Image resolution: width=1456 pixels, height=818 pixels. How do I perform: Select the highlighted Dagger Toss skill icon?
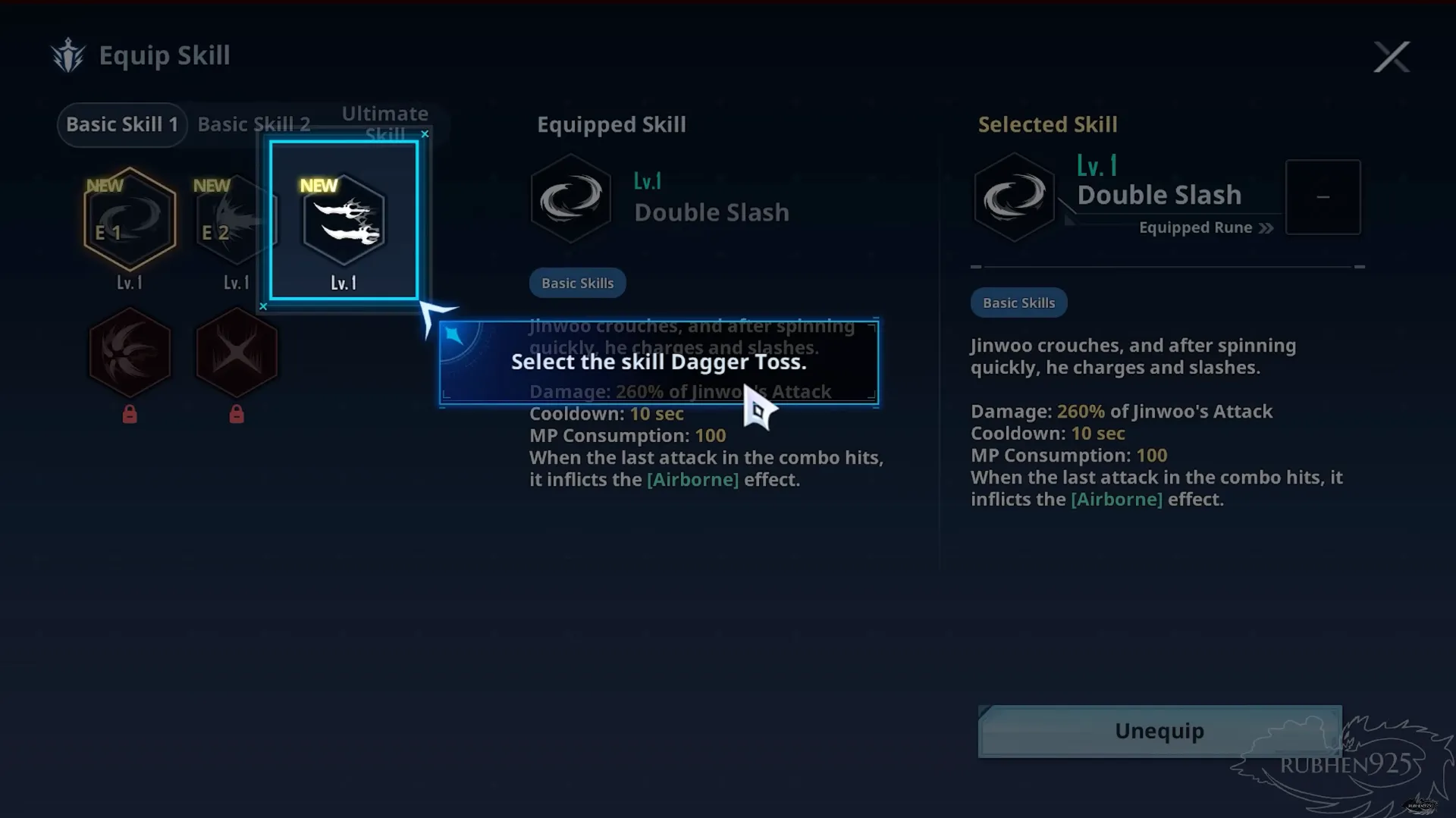pos(344,220)
